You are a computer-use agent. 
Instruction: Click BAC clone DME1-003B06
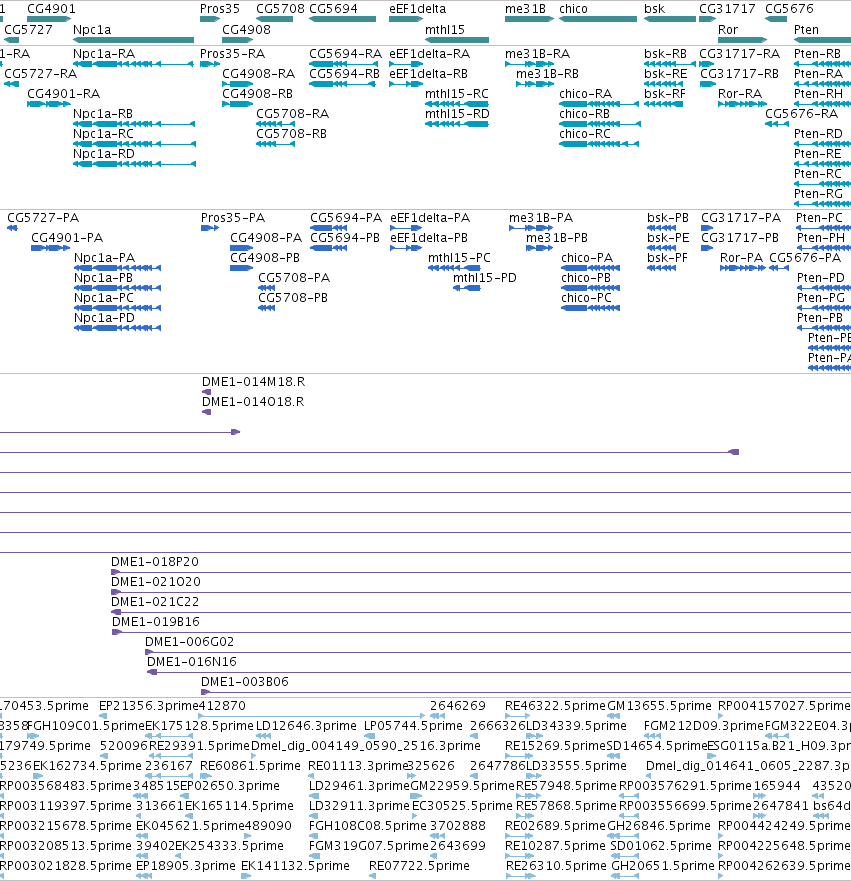pyautogui.click(x=526, y=692)
